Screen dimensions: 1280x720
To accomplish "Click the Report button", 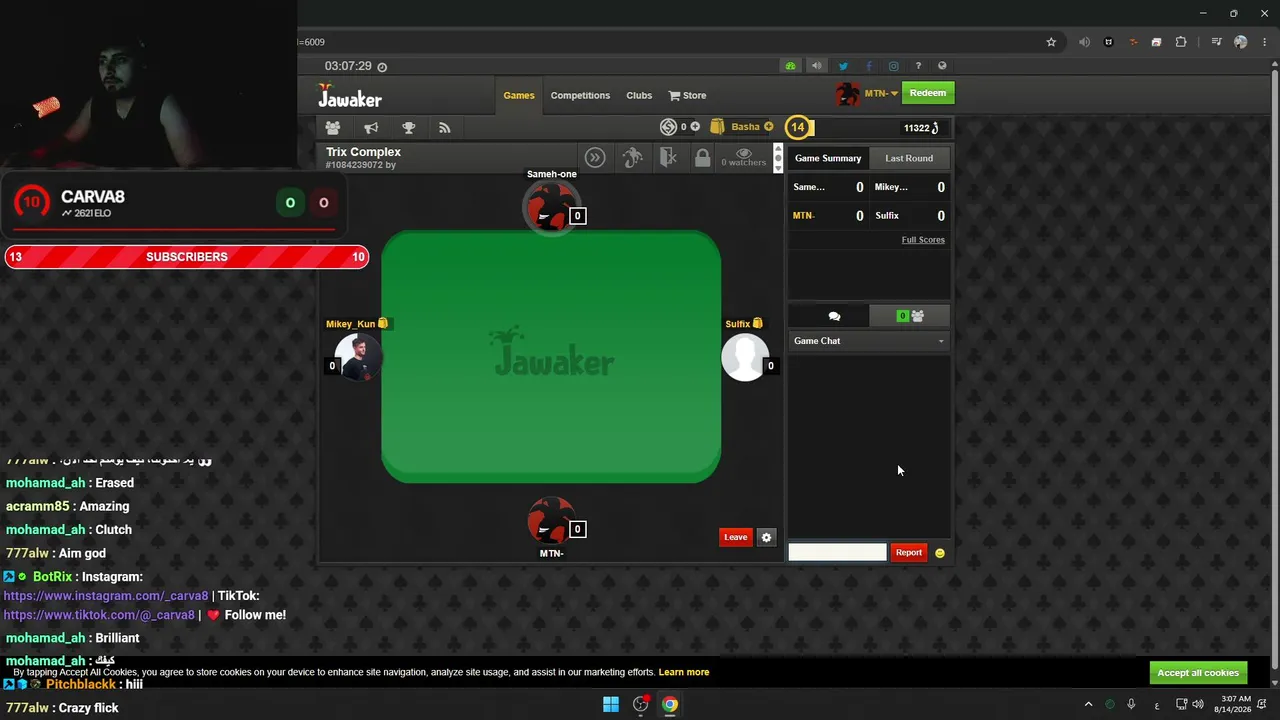I will pyautogui.click(x=909, y=553).
